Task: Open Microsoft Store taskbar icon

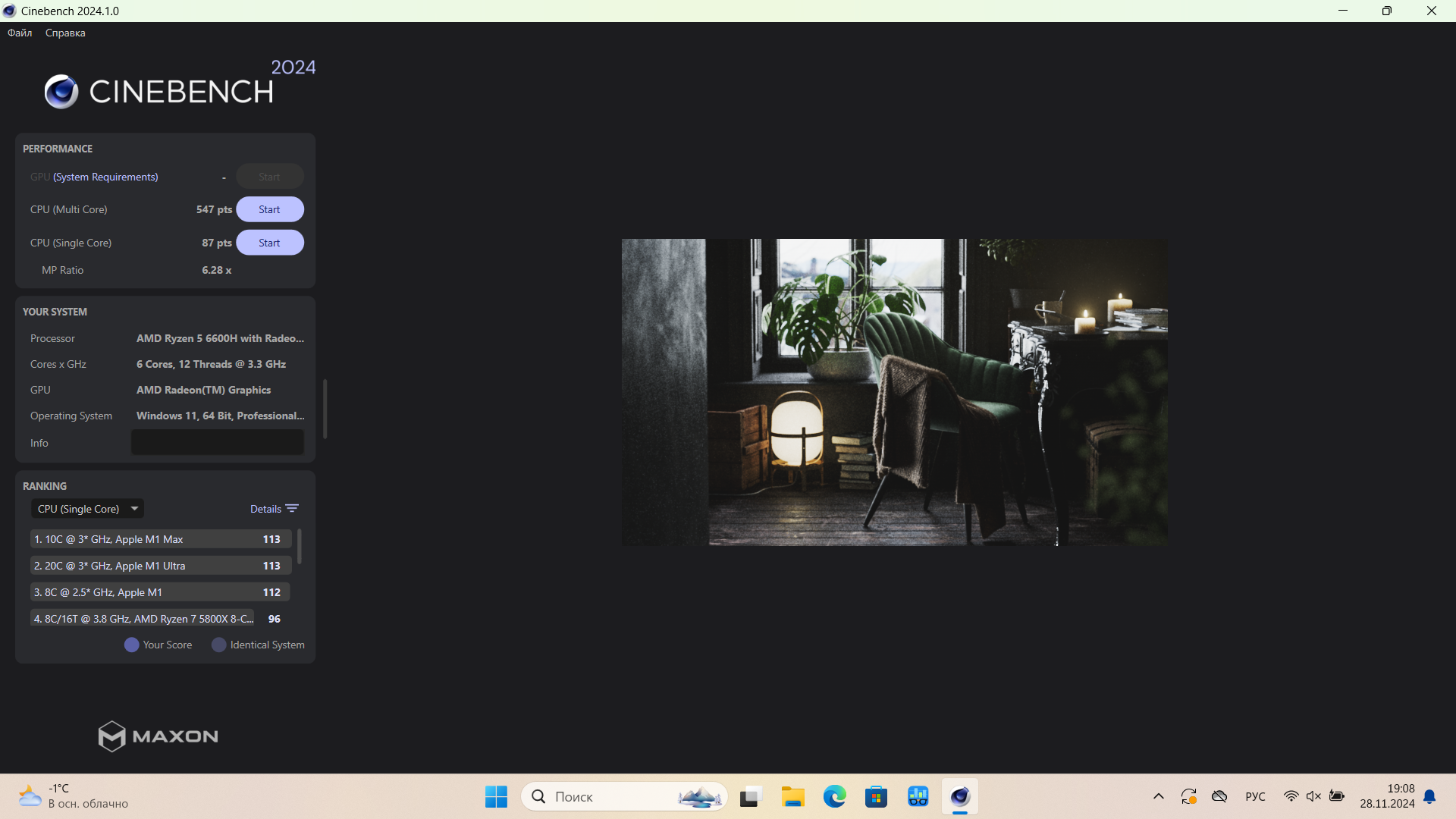Action: tap(876, 796)
